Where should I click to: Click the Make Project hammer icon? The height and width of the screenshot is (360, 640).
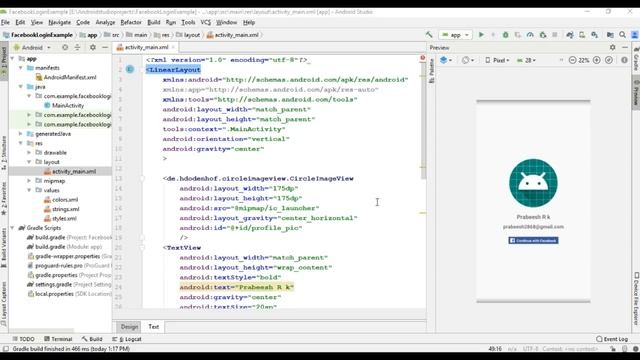429,35
